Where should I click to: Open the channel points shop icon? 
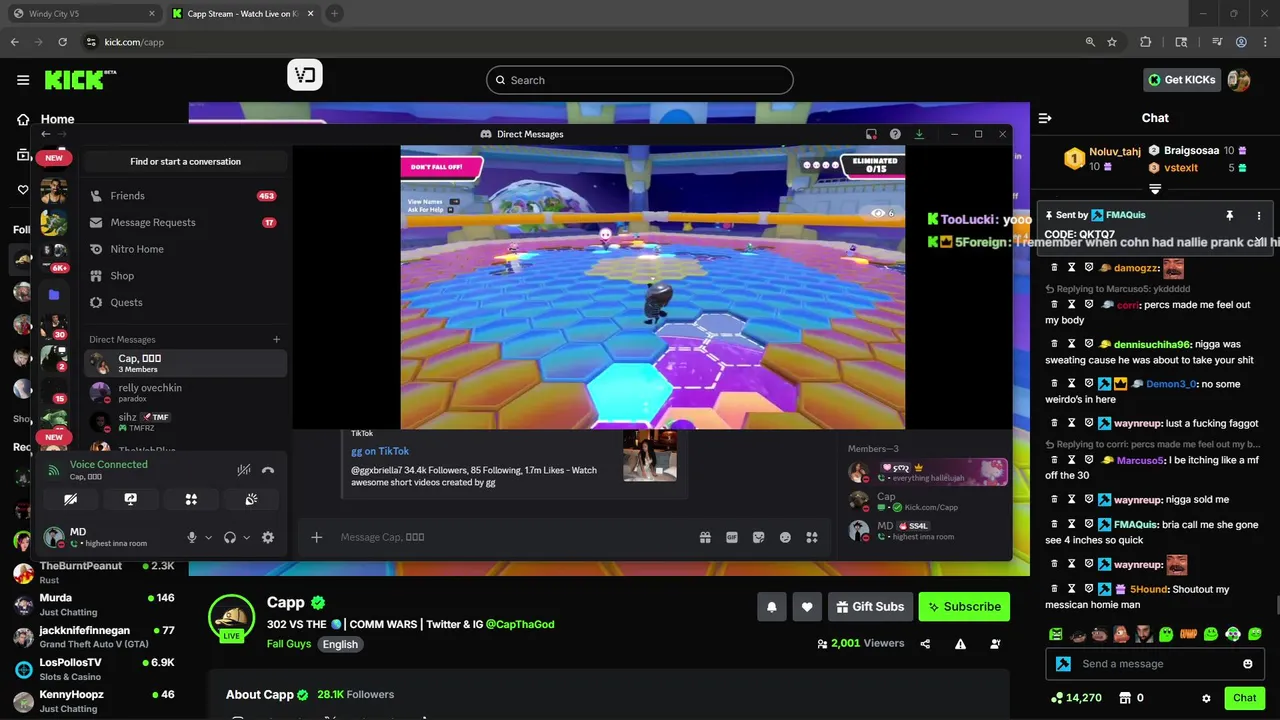[x=1124, y=698]
